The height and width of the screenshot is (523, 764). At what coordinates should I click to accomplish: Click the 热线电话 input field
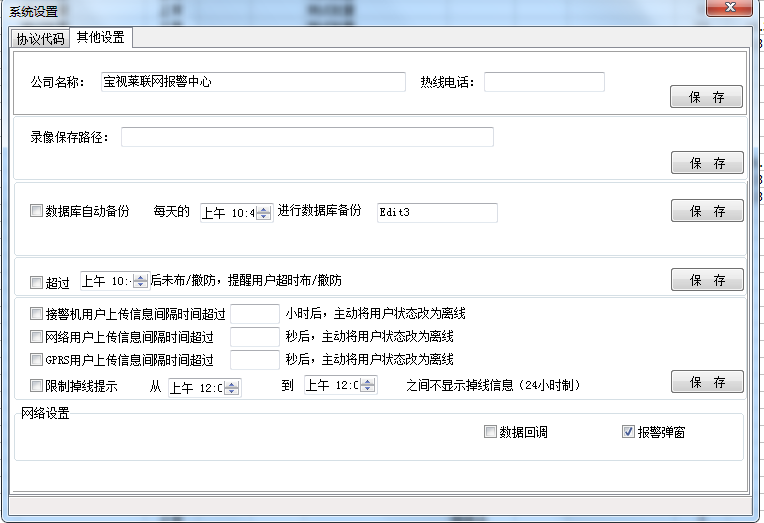[x=544, y=82]
